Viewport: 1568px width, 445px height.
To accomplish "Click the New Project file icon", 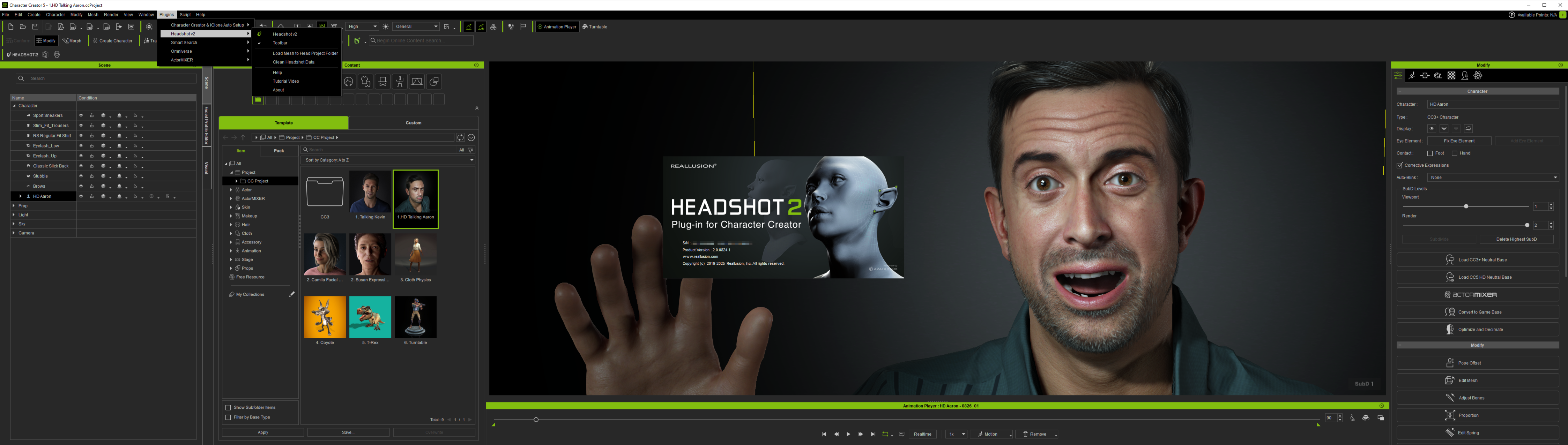I will click(x=11, y=27).
